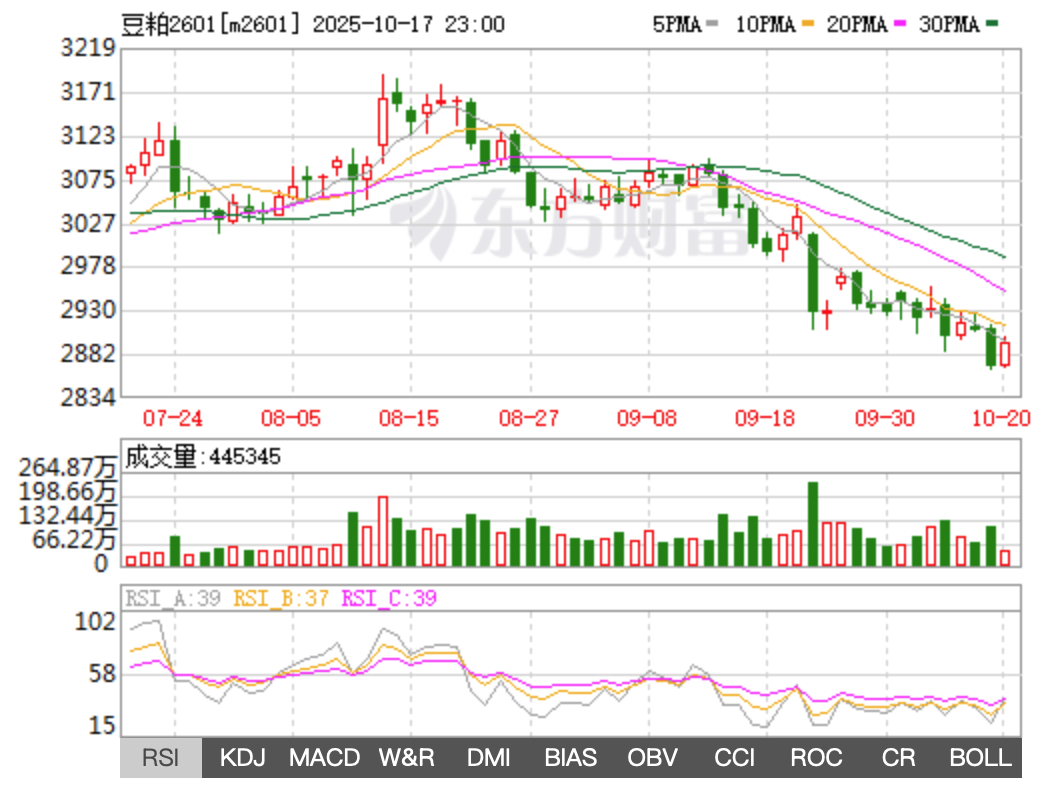Click the orange 10PMA legend swatch
Viewport: 1048px width, 794px height.
806,26
